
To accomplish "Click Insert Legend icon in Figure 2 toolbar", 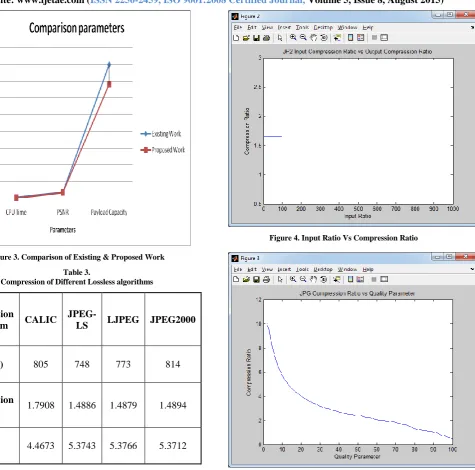I will [x=360, y=38].
